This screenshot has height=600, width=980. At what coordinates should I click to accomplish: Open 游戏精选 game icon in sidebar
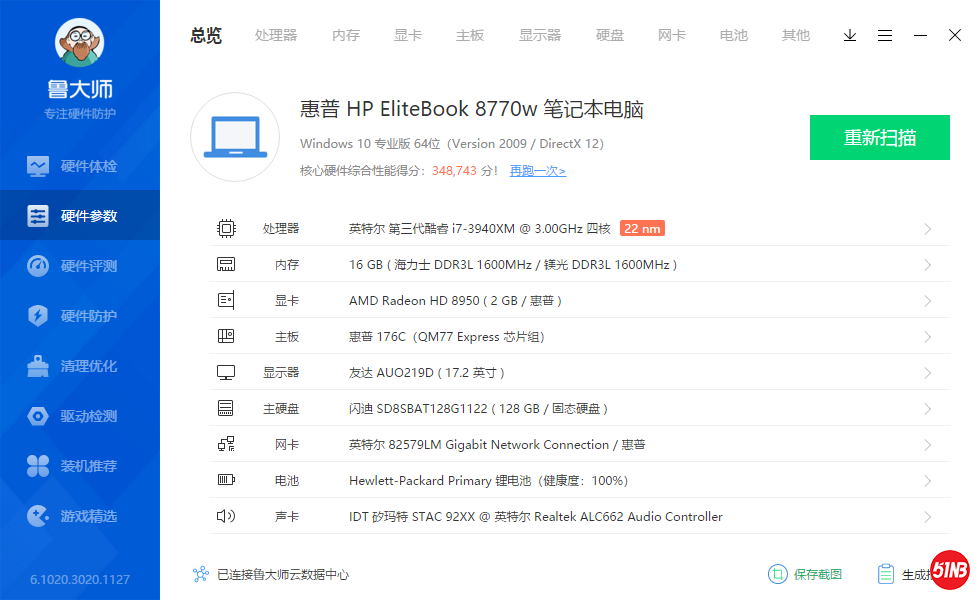pos(38,516)
